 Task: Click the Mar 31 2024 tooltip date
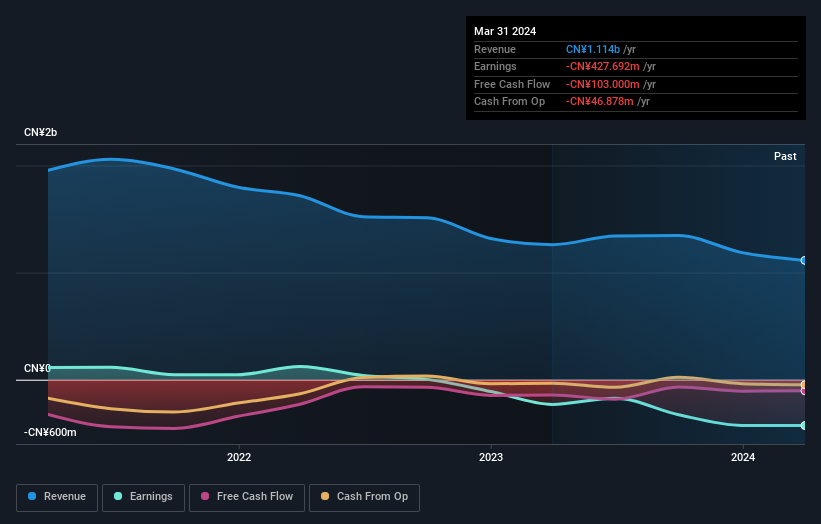pyautogui.click(x=505, y=31)
